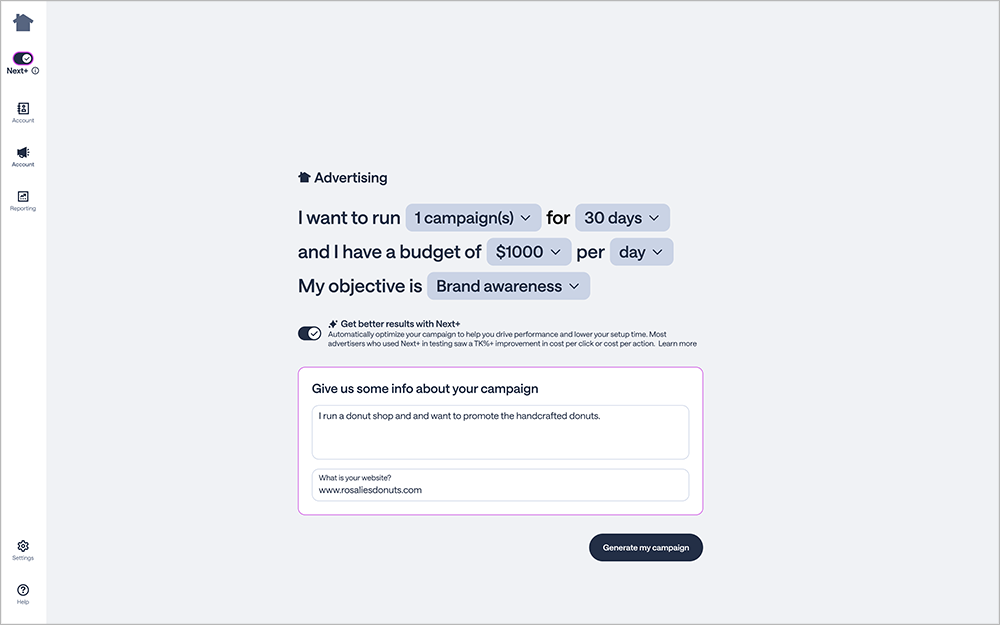The width and height of the screenshot is (1000, 625).
Task: Open the megaphone advertising icon
Action: [23, 152]
